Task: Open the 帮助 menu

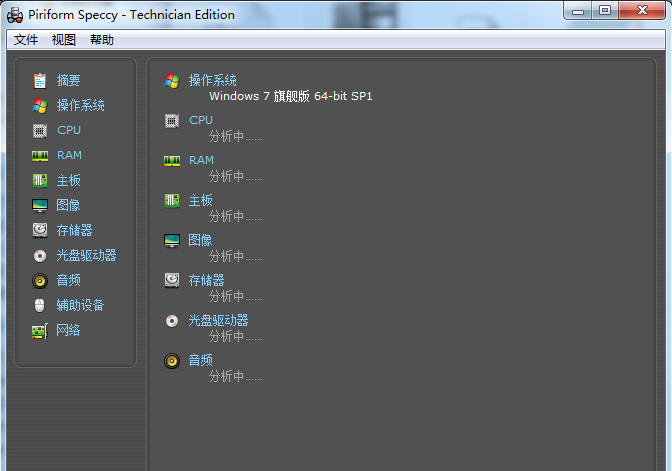Action: tap(102, 40)
